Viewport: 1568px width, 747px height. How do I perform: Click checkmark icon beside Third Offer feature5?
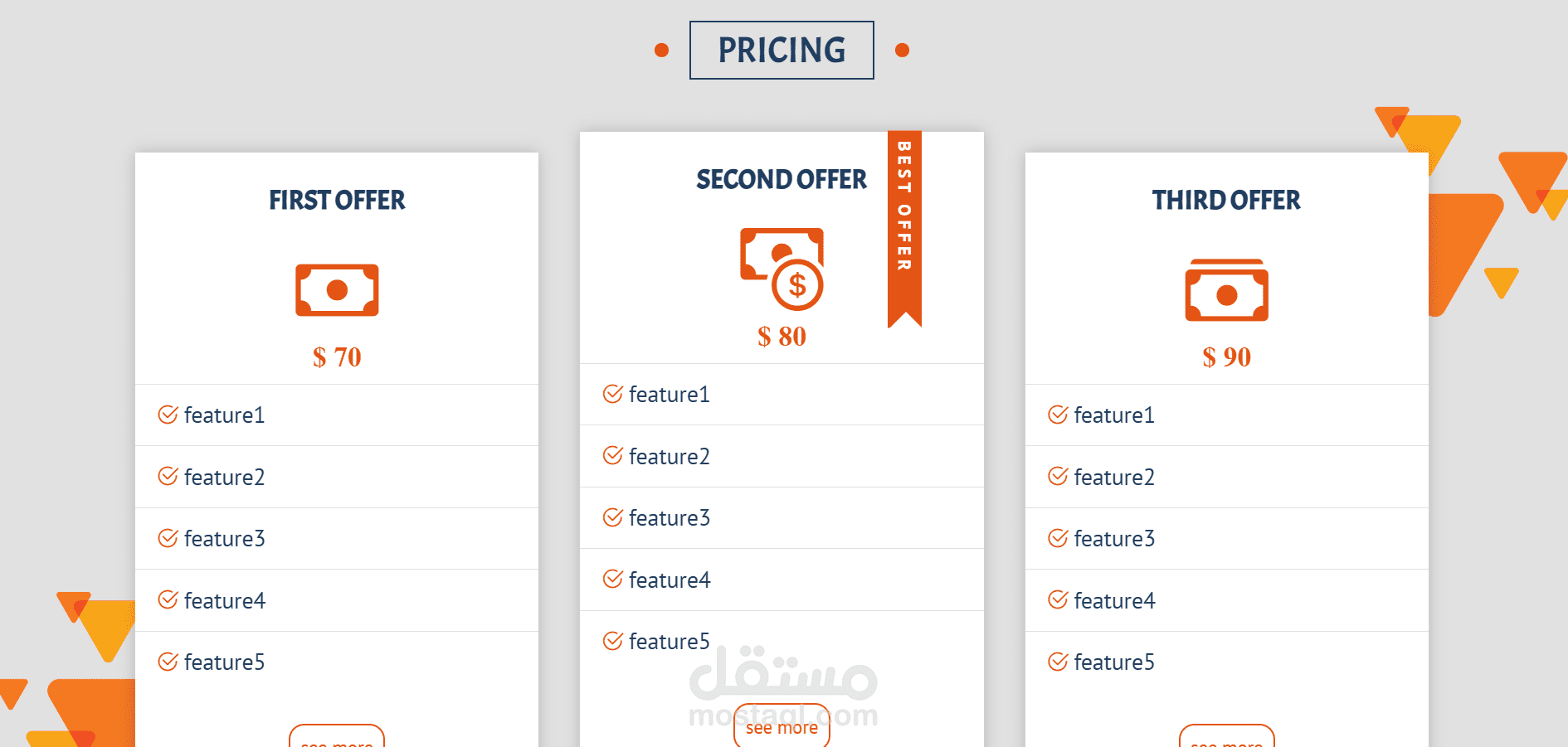point(1058,662)
